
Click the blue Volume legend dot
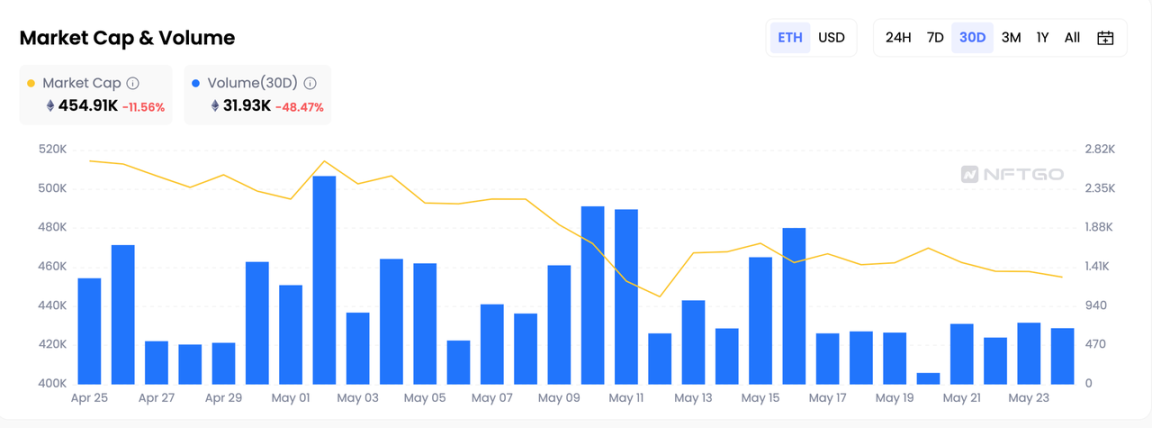click(x=195, y=84)
